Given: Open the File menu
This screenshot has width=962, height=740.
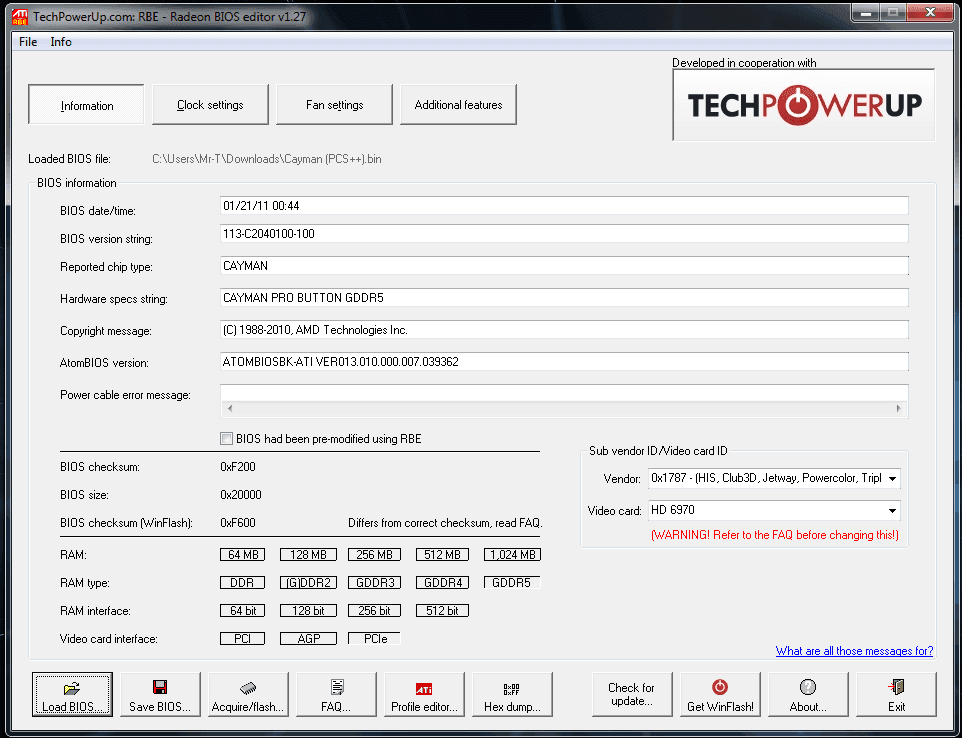Looking at the screenshot, I should (x=28, y=42).
